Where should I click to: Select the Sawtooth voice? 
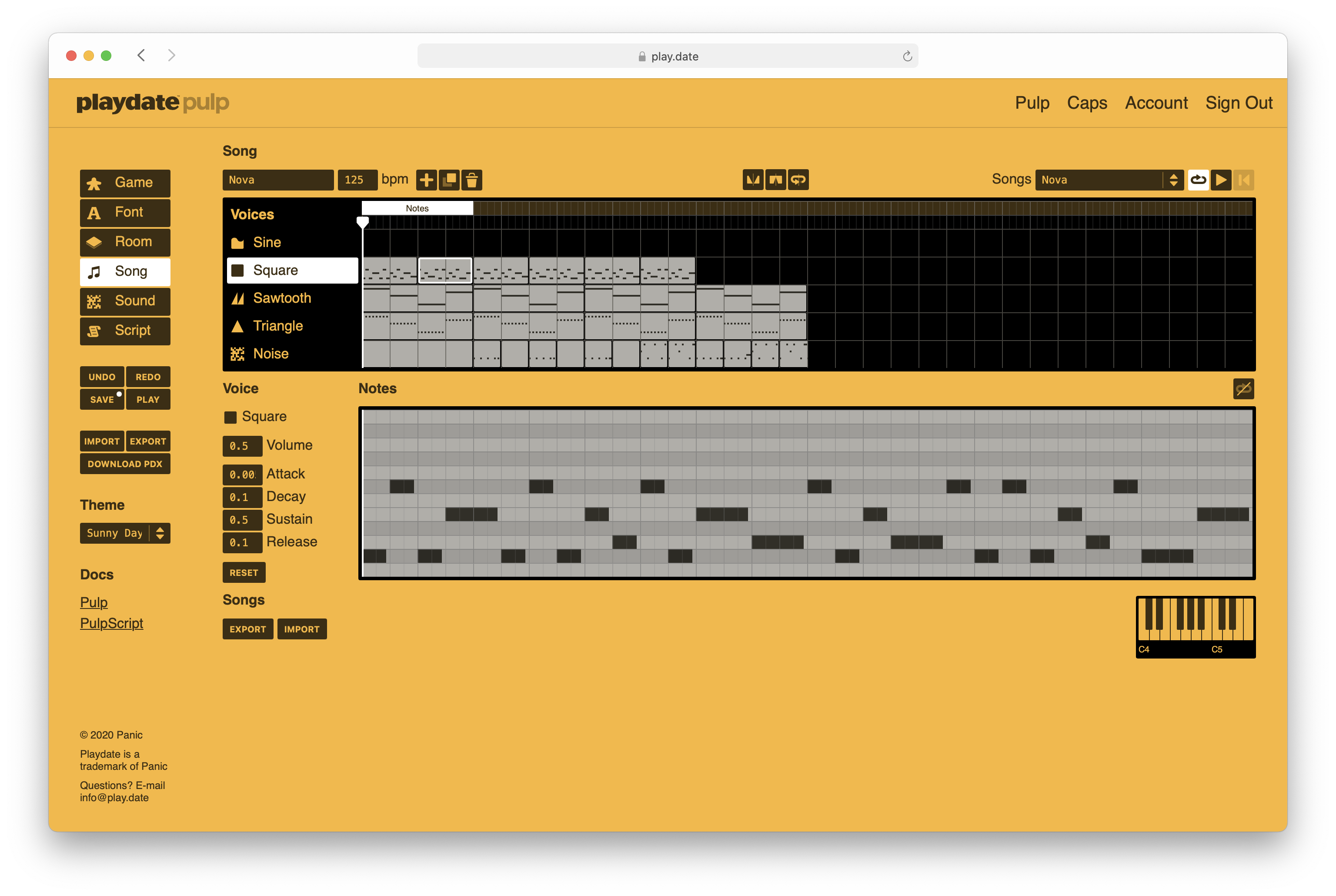click(281, 298)
